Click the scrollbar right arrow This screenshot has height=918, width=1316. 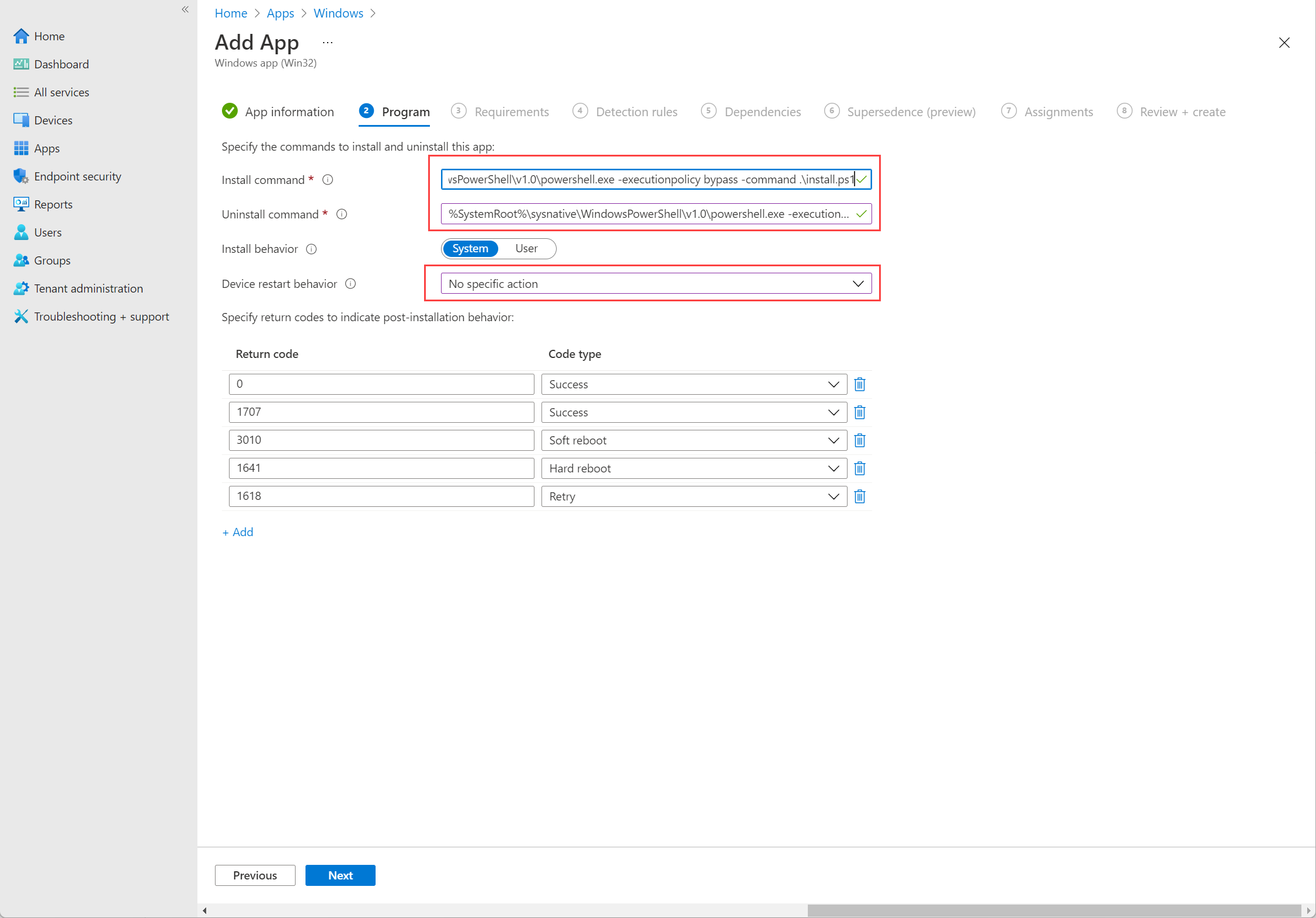[x=1308, y=910]
